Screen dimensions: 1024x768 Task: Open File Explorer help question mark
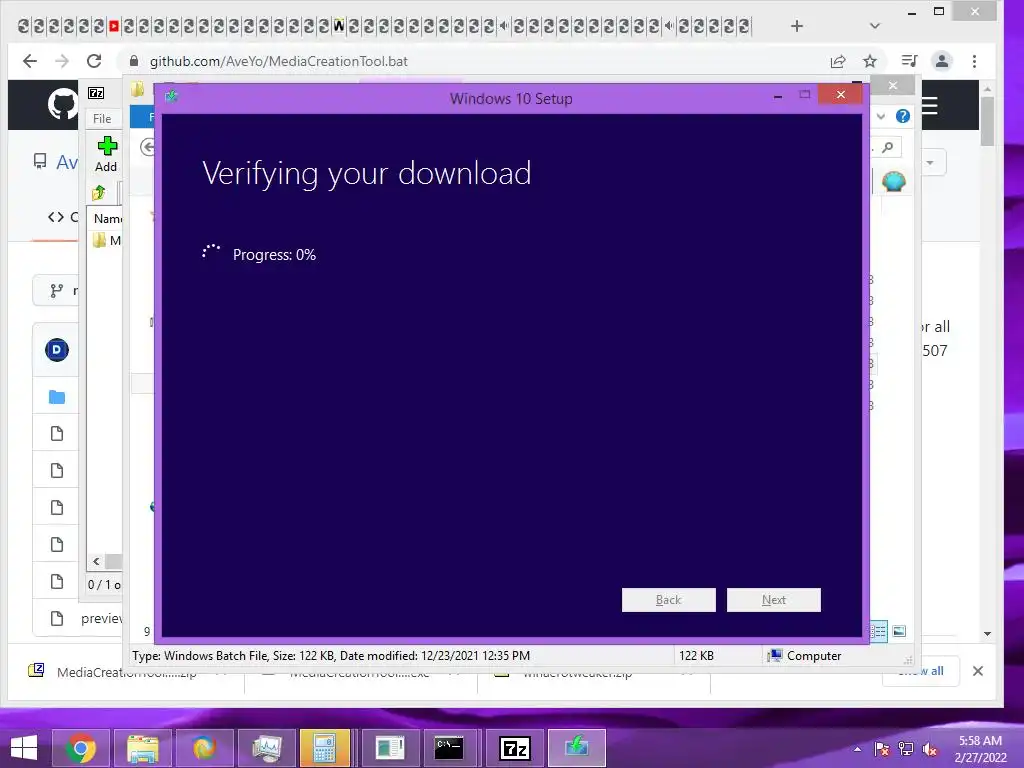coord(903,116)
